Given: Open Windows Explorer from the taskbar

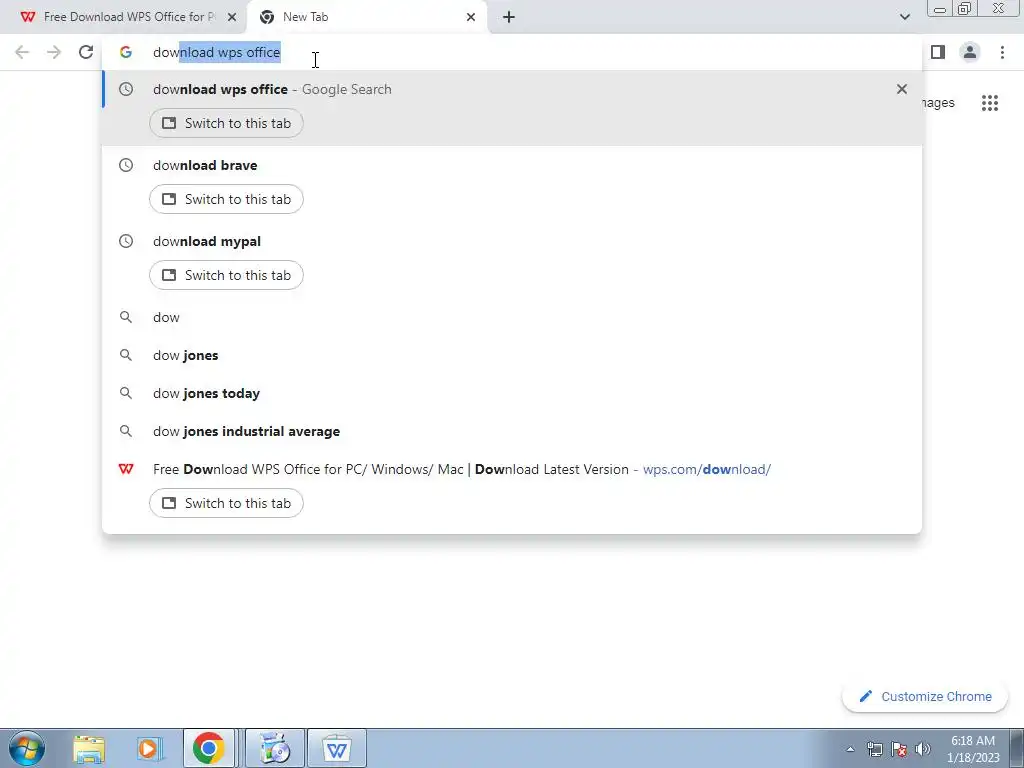Looking at the screenshot, I should (x=89, y=749).
